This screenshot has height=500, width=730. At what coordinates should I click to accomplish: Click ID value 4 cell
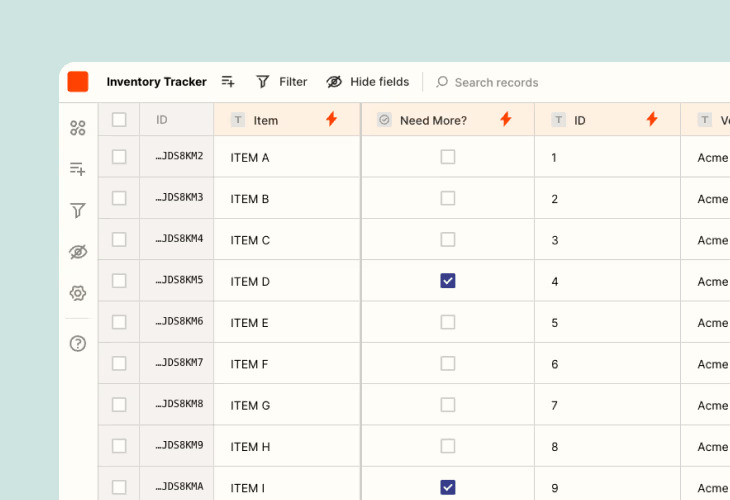pyautogui.click(x=608, y=281)
